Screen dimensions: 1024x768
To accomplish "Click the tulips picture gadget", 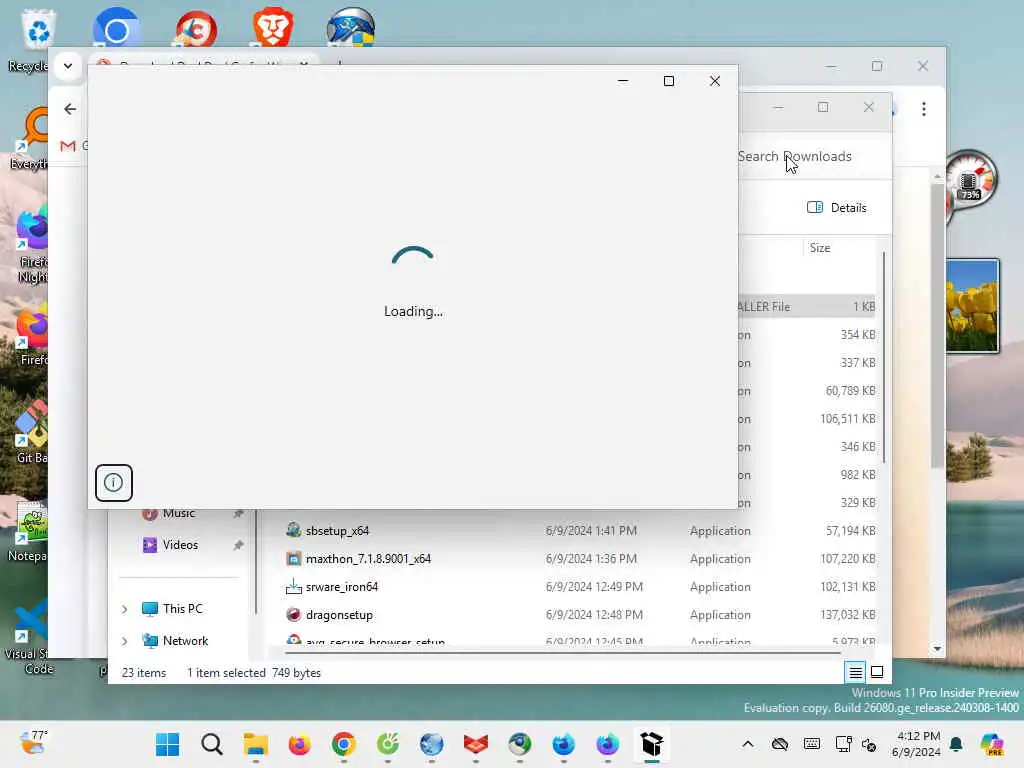I will click(972, 306).
